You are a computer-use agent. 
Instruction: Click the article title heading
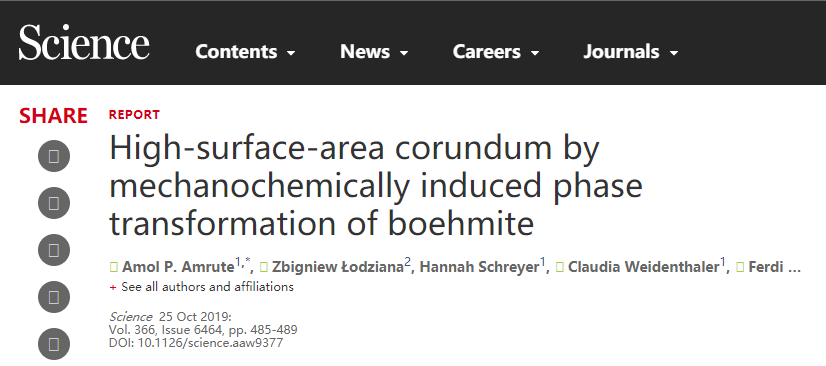(376, 186)
